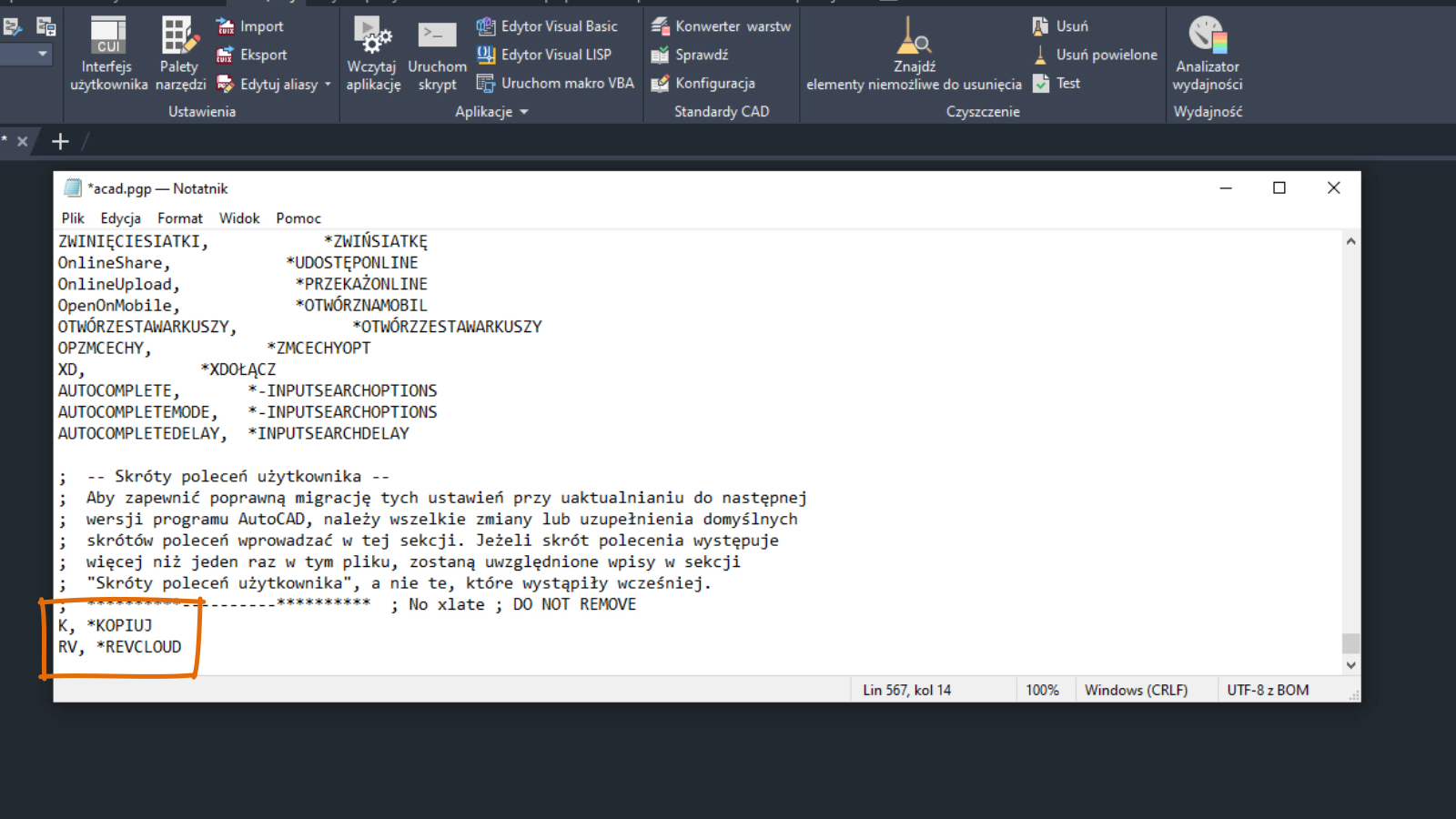
Task: Open the Format menu in Notatnik
Action: [x=180, y=218]
